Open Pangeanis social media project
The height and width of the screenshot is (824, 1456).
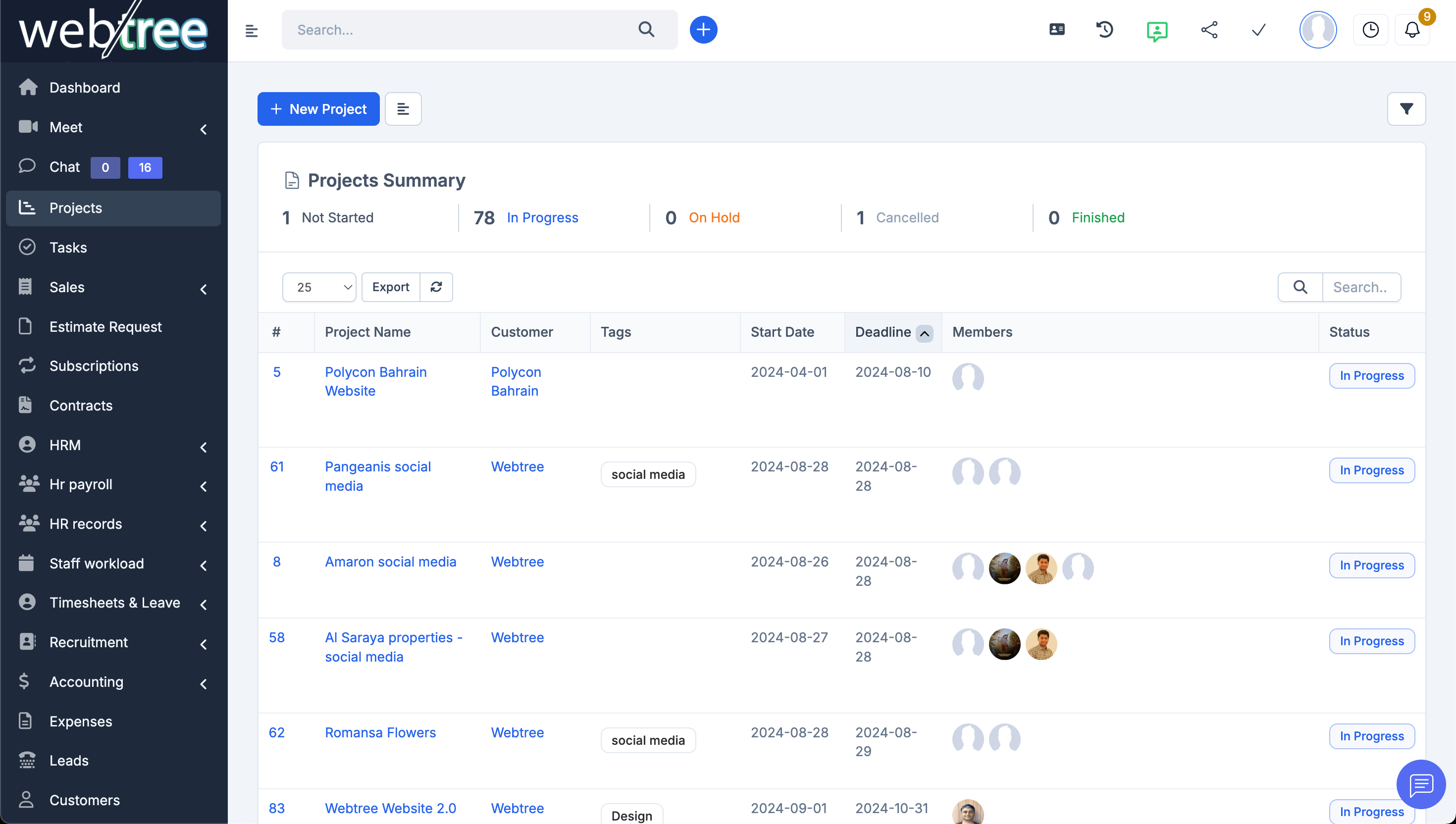[x=378, y=476]
